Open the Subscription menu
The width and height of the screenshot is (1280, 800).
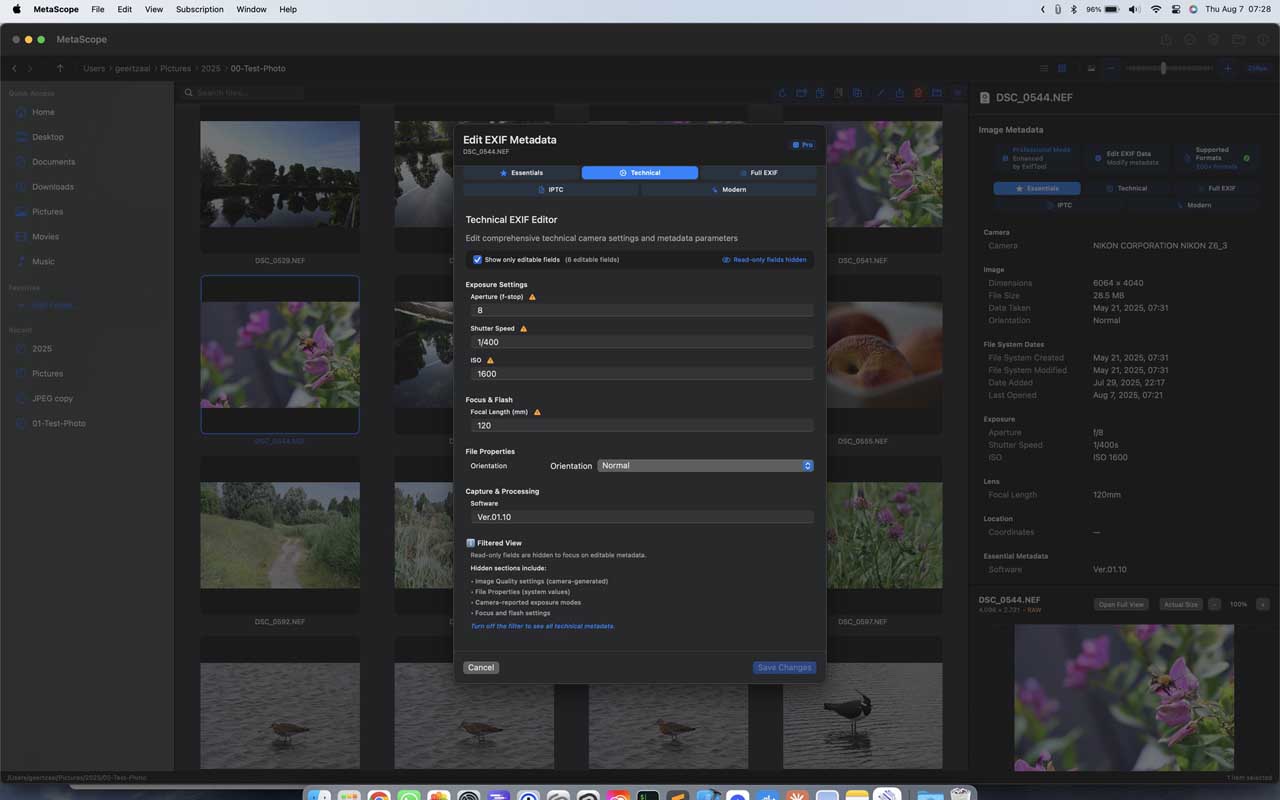pos(200,9)
